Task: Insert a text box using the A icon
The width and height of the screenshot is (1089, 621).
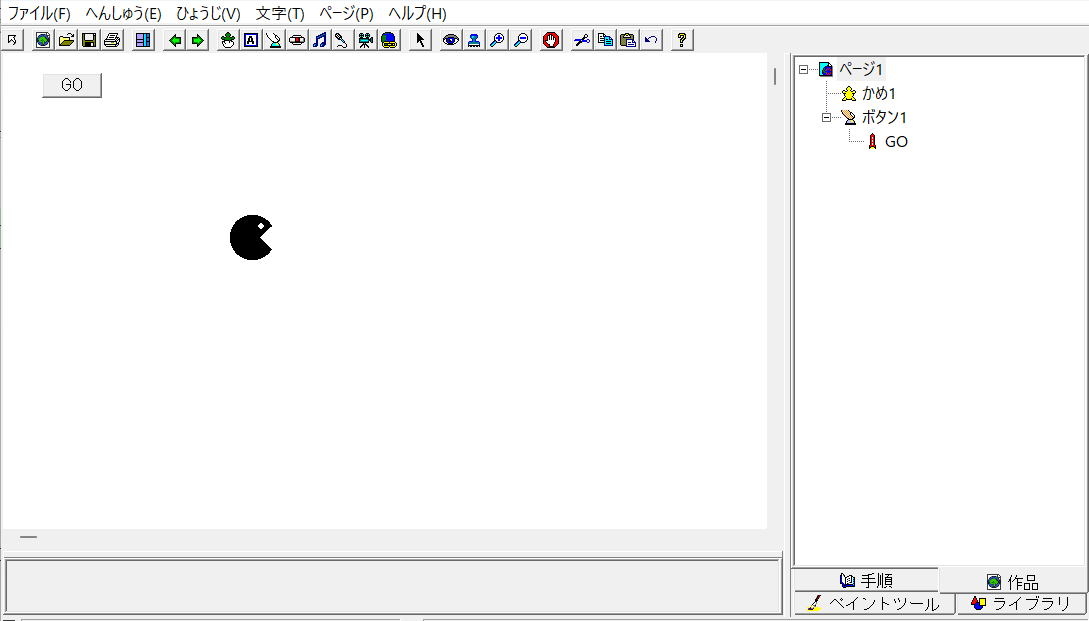Action: [251, 40]
